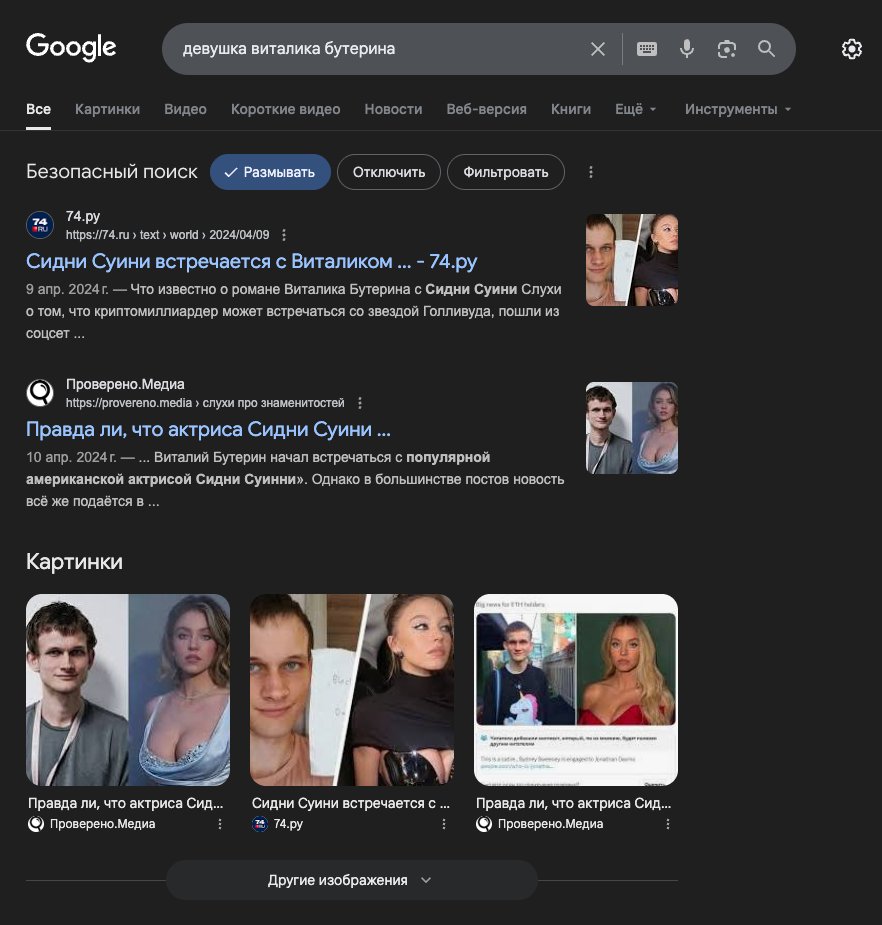The width and height of the screenshot is (882, 925).
Task: Open the Веб-версия tab
Action: click(487, 109)
